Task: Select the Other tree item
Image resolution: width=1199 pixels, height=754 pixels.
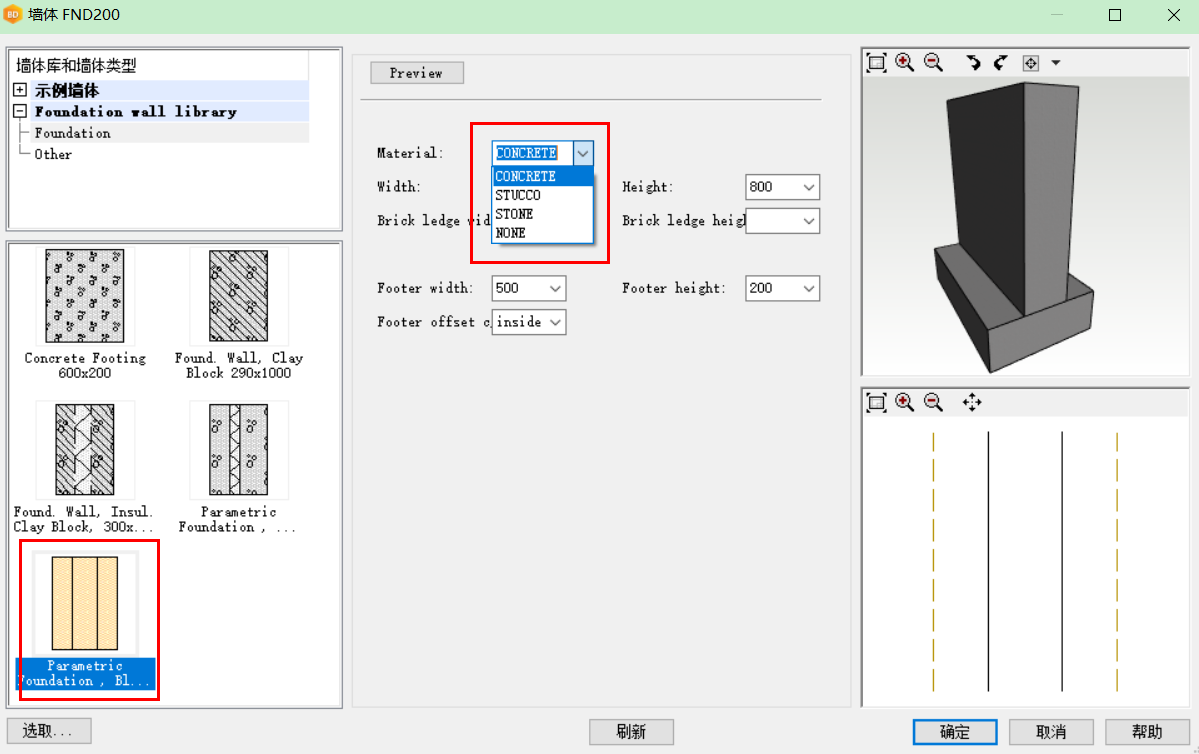Action: (54, 154)
